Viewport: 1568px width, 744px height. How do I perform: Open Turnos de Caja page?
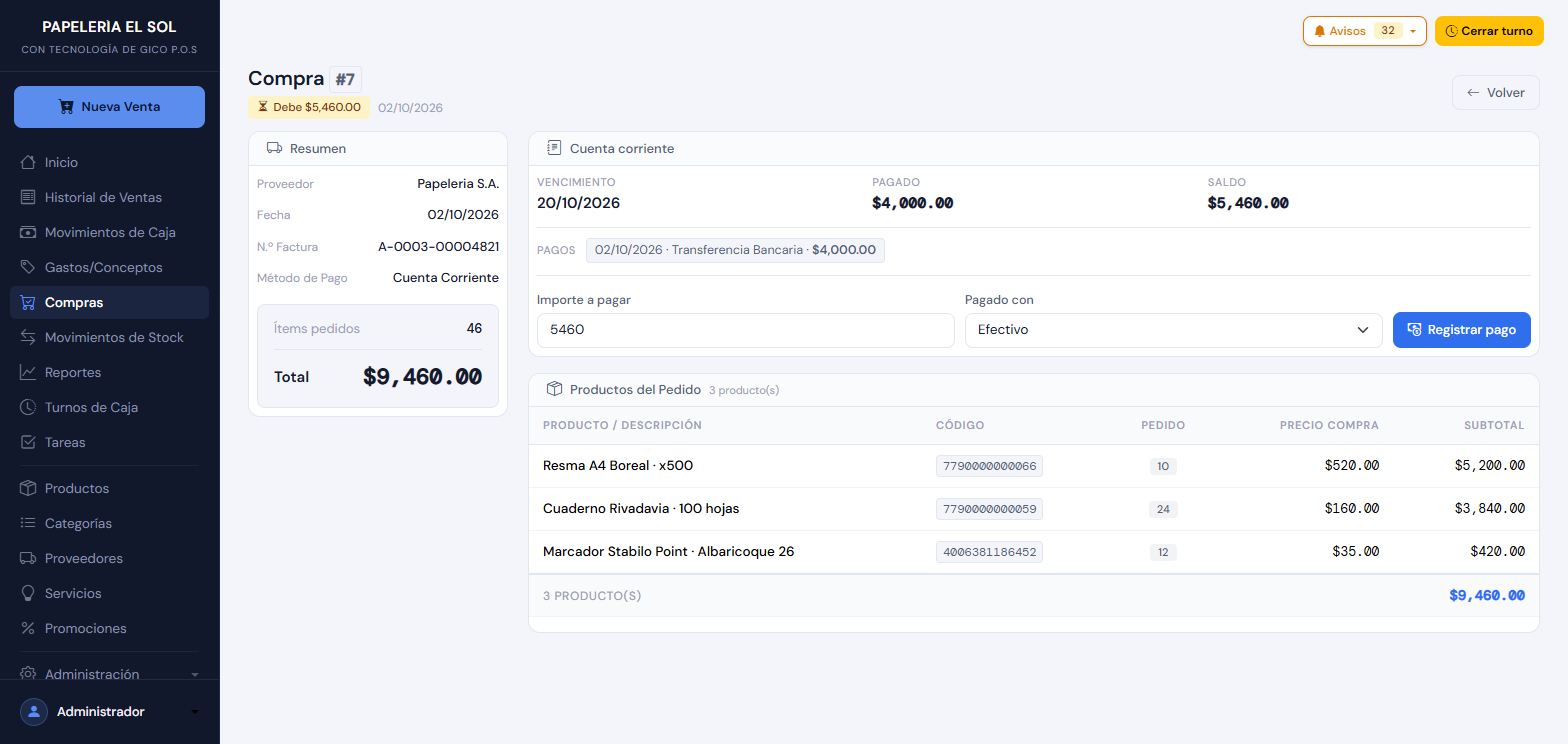(x=110, y=407)
